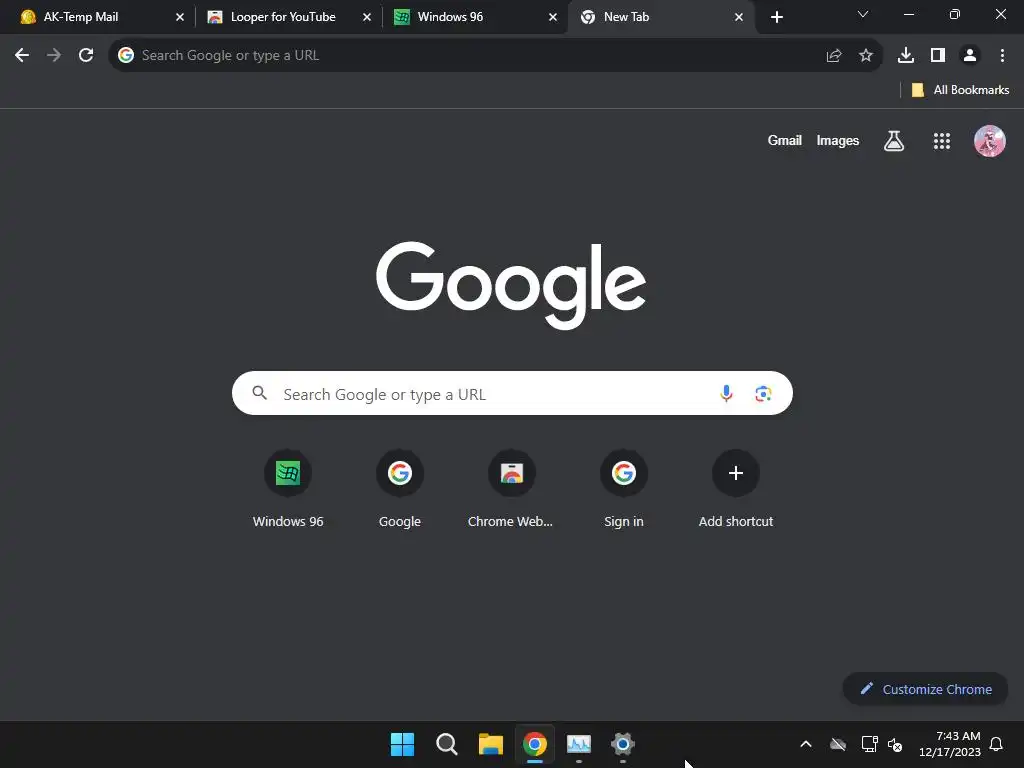Viewport: 1024px width, 768px height.
Task: Open the Windows 96 shortcut tile
Action: coord(288,488)
